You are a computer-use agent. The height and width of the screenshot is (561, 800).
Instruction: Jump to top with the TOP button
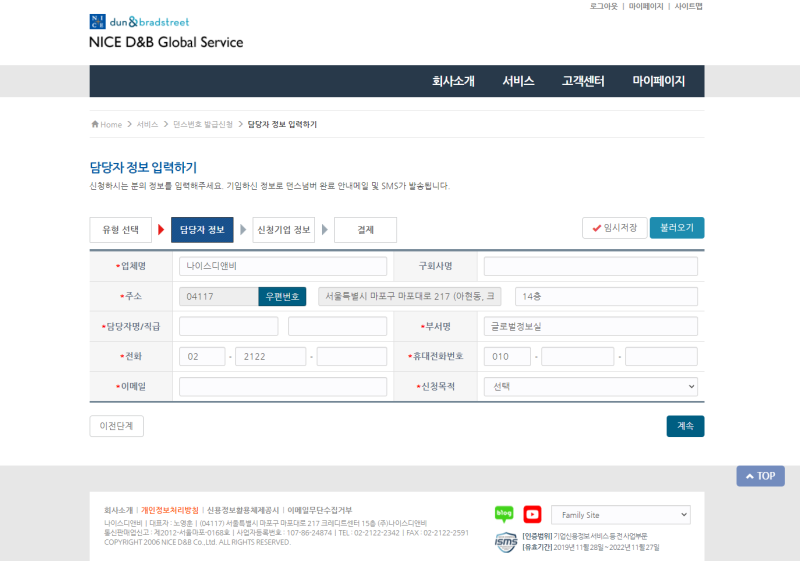click(x=760, y=476)
